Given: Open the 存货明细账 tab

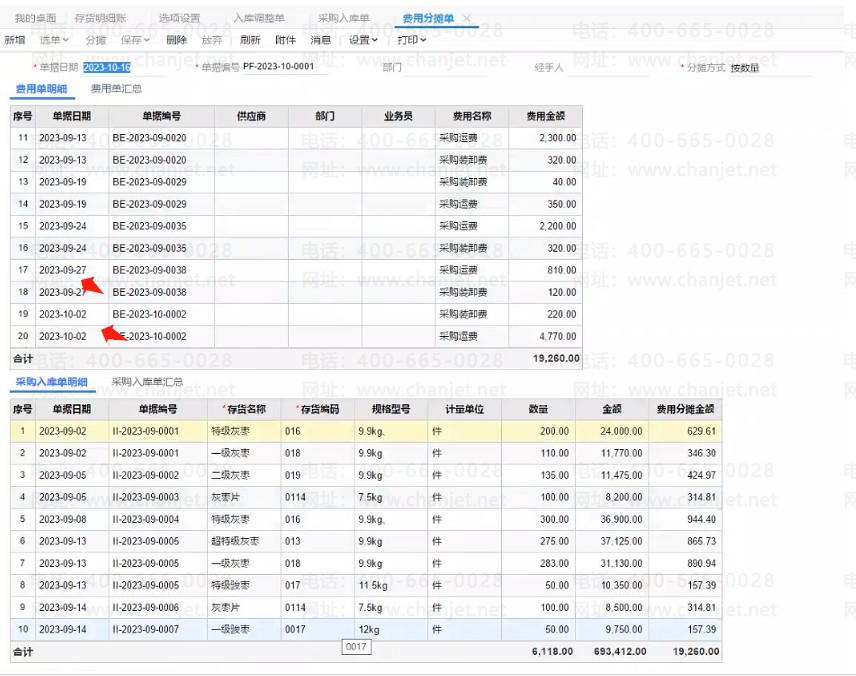Looking at the screenshot, I should pos(100,19).
